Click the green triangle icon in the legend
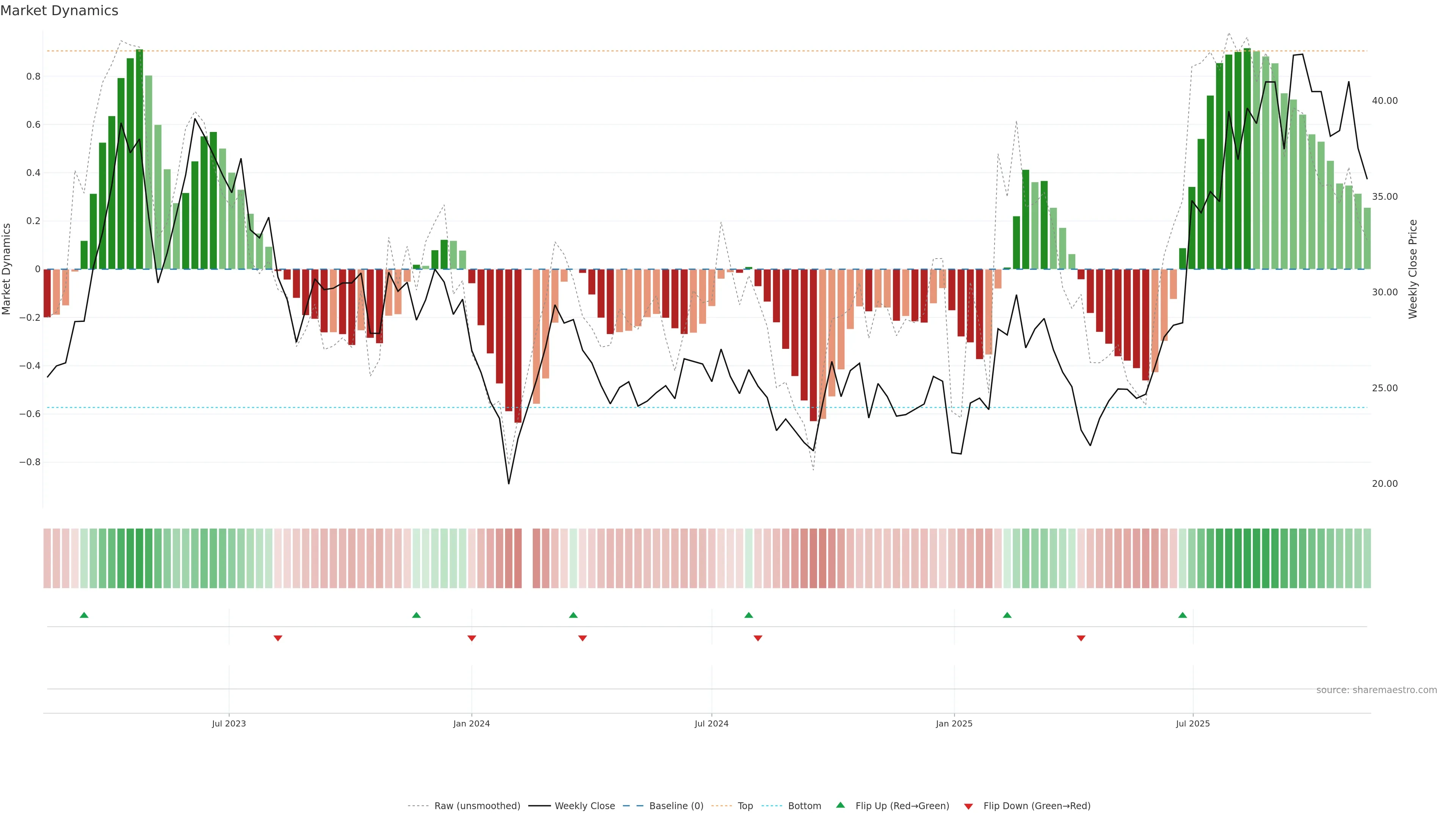 [x=841, y=805]
